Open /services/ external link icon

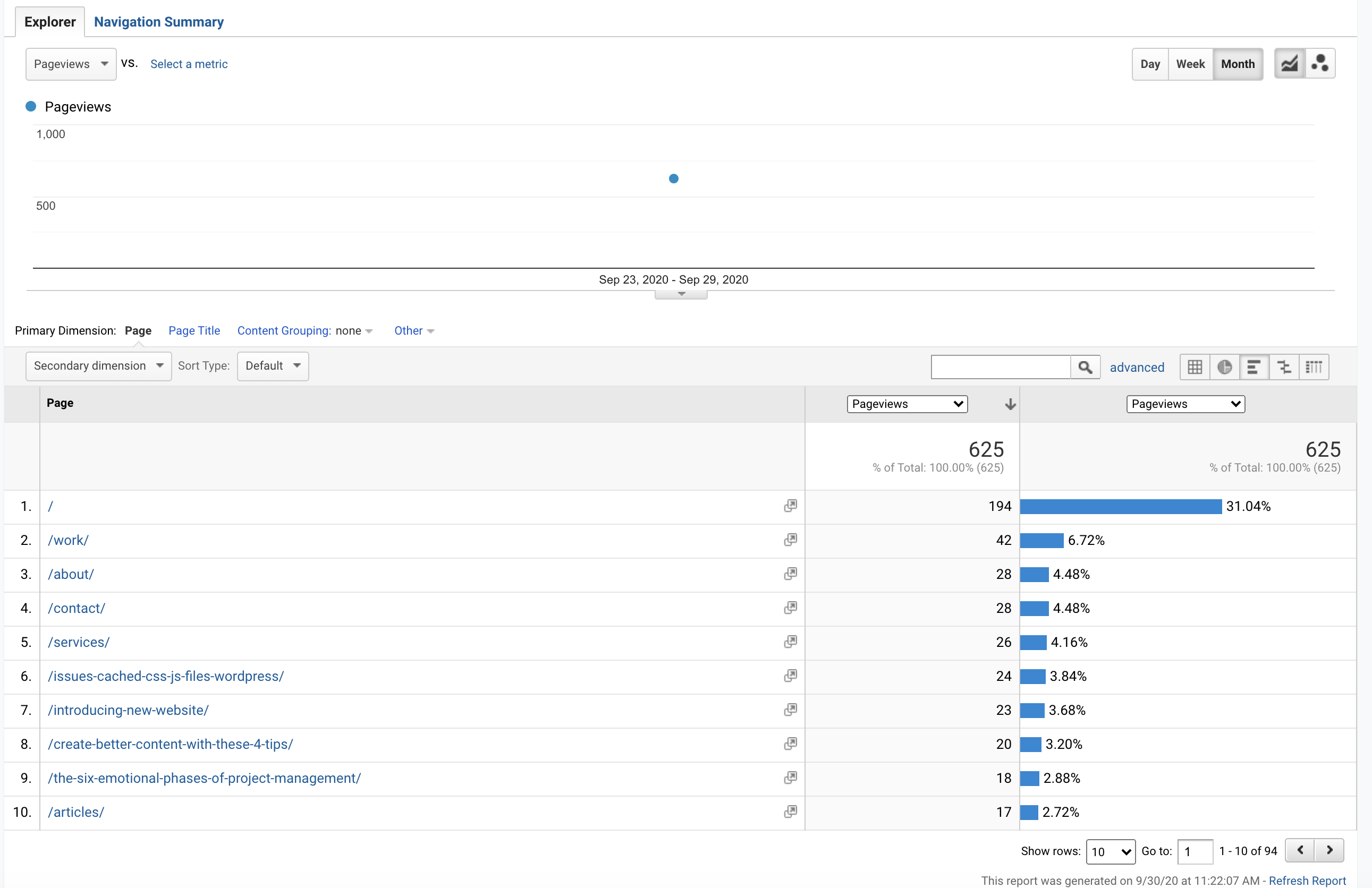coord(790,642)
